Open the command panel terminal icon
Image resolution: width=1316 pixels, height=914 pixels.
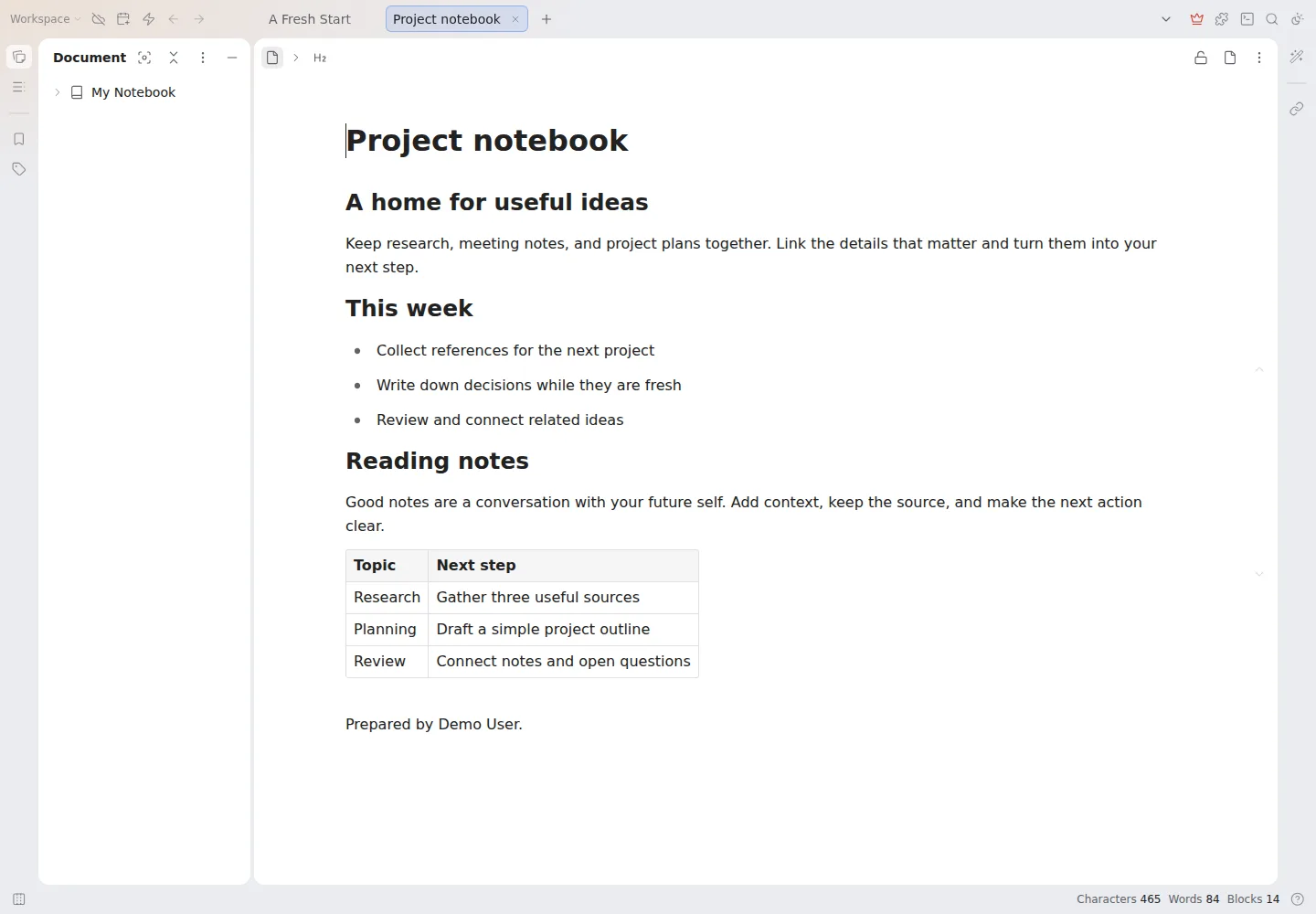(1247, 19)
